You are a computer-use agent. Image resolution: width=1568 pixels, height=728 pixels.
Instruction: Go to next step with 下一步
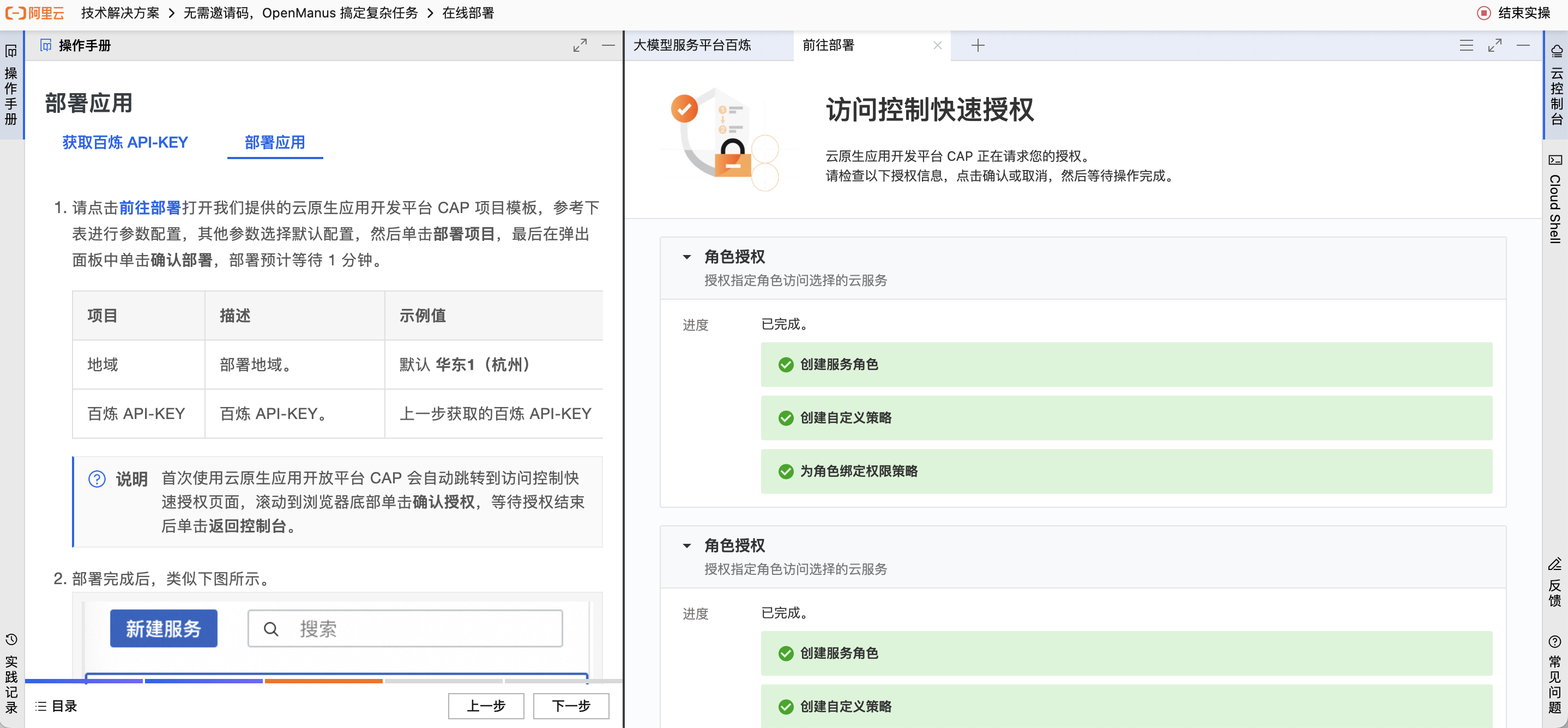570,706
